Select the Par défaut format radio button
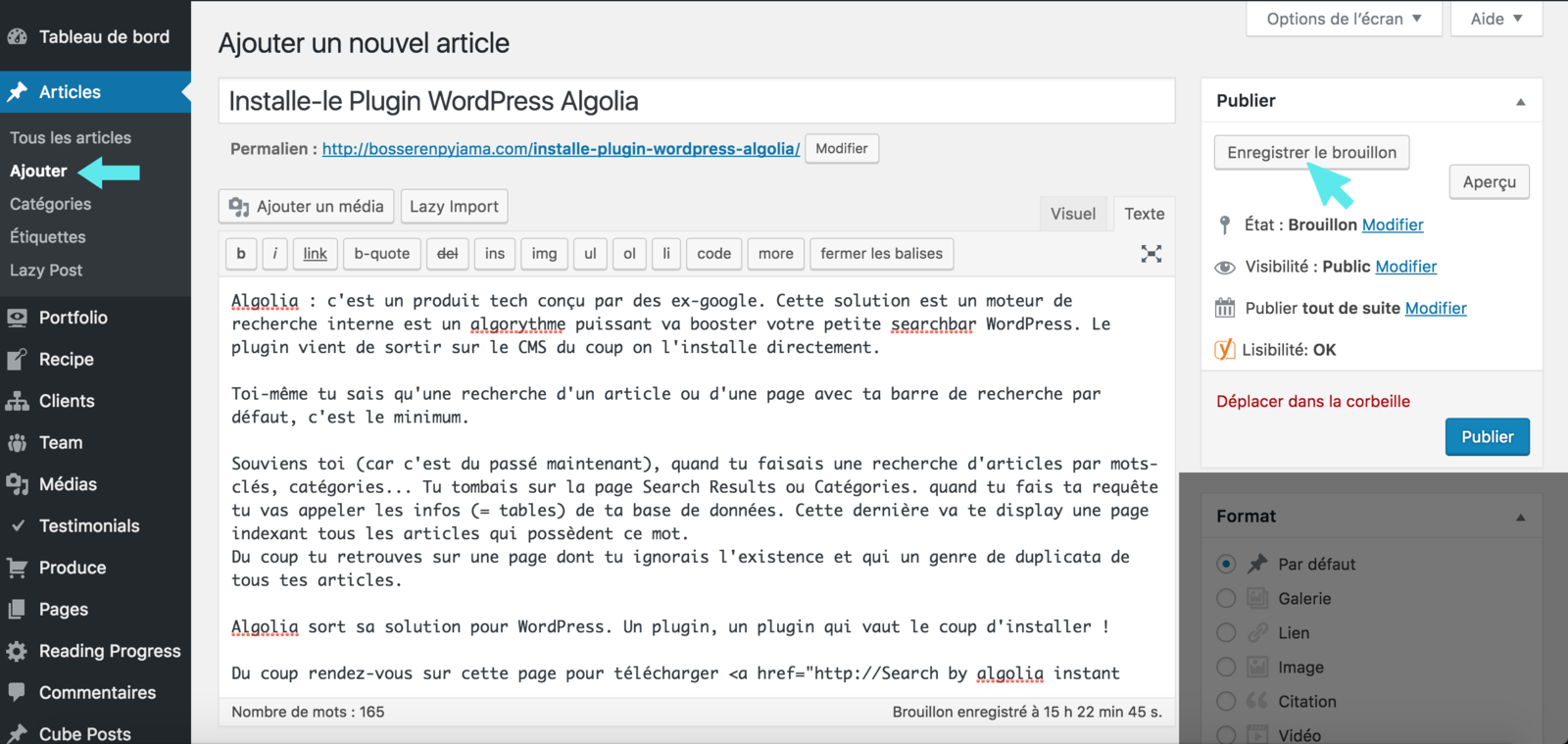Viewport: 1568px width, 744px height. click(x=1226, y=565)
